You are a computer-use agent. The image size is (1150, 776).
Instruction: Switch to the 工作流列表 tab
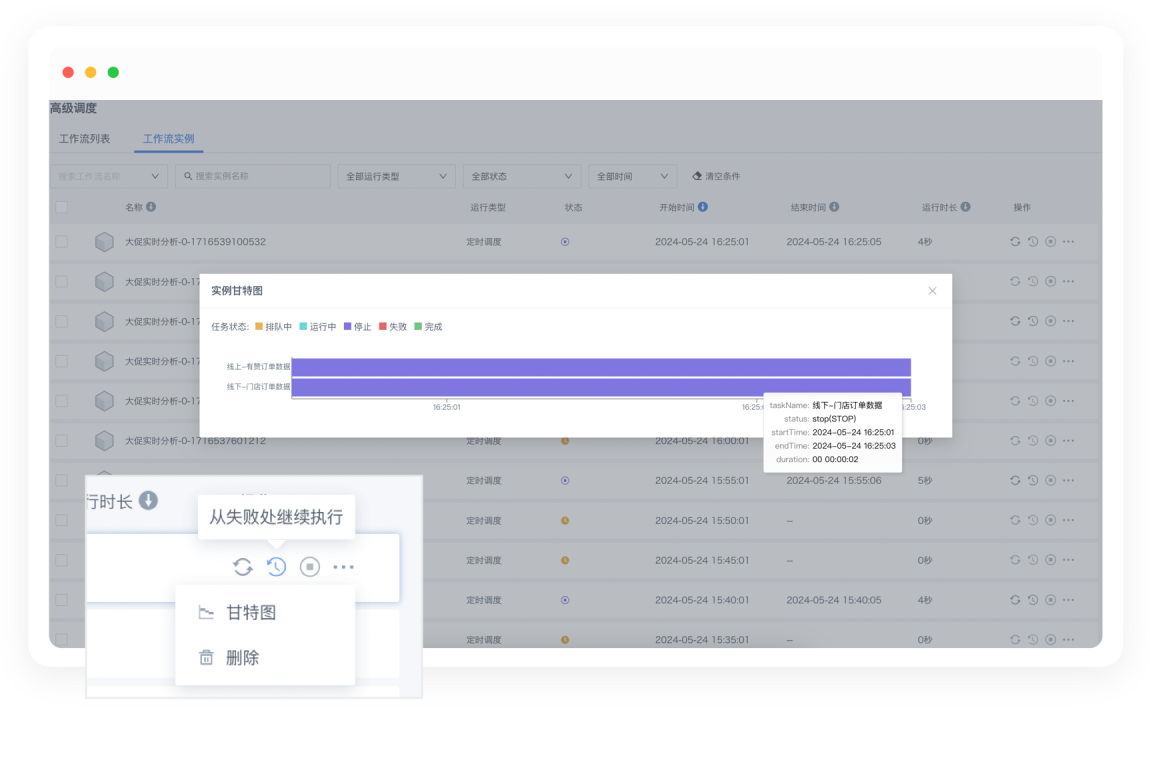pos(84,139)
